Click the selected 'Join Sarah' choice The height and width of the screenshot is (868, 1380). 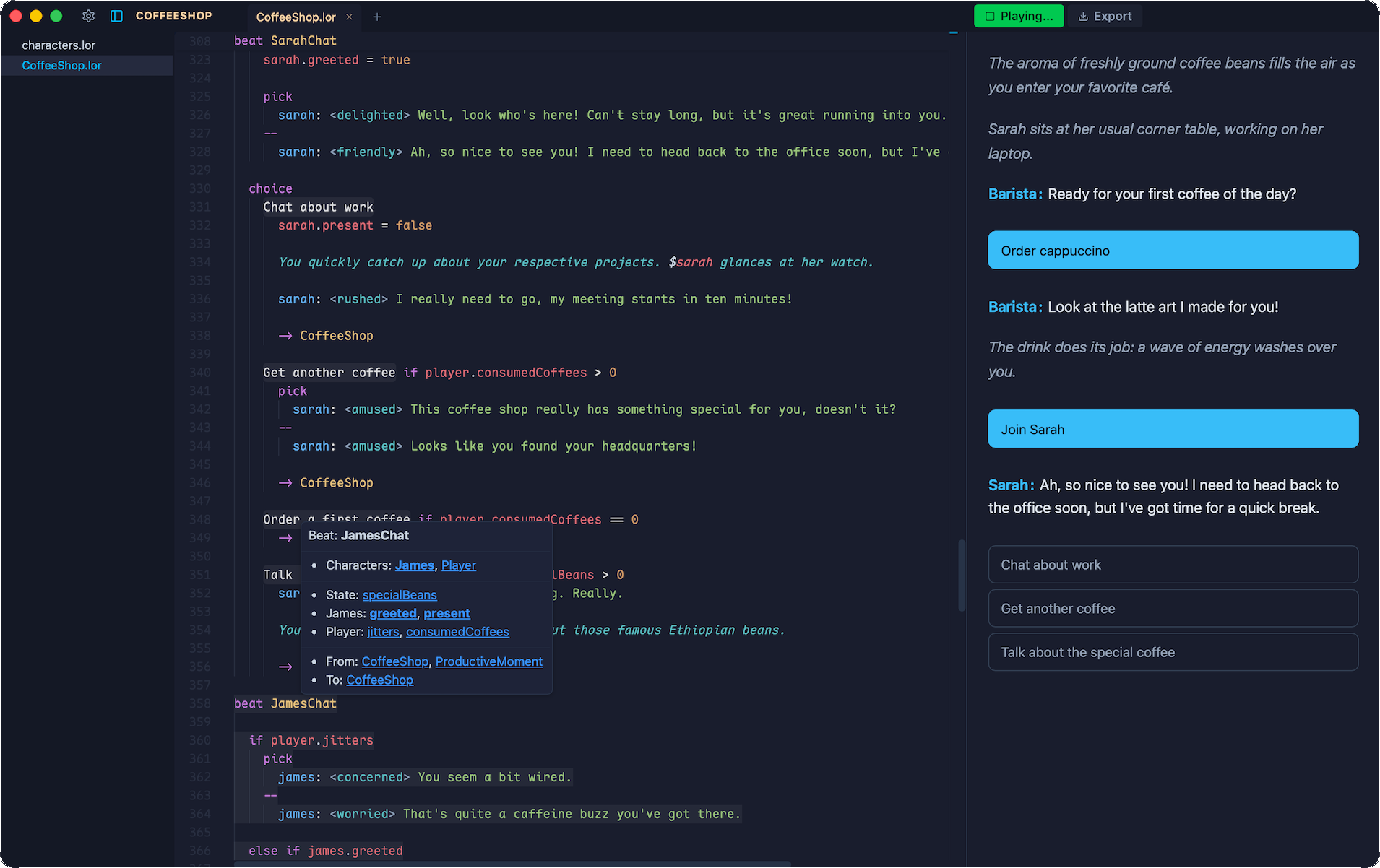coord(1173,429)
